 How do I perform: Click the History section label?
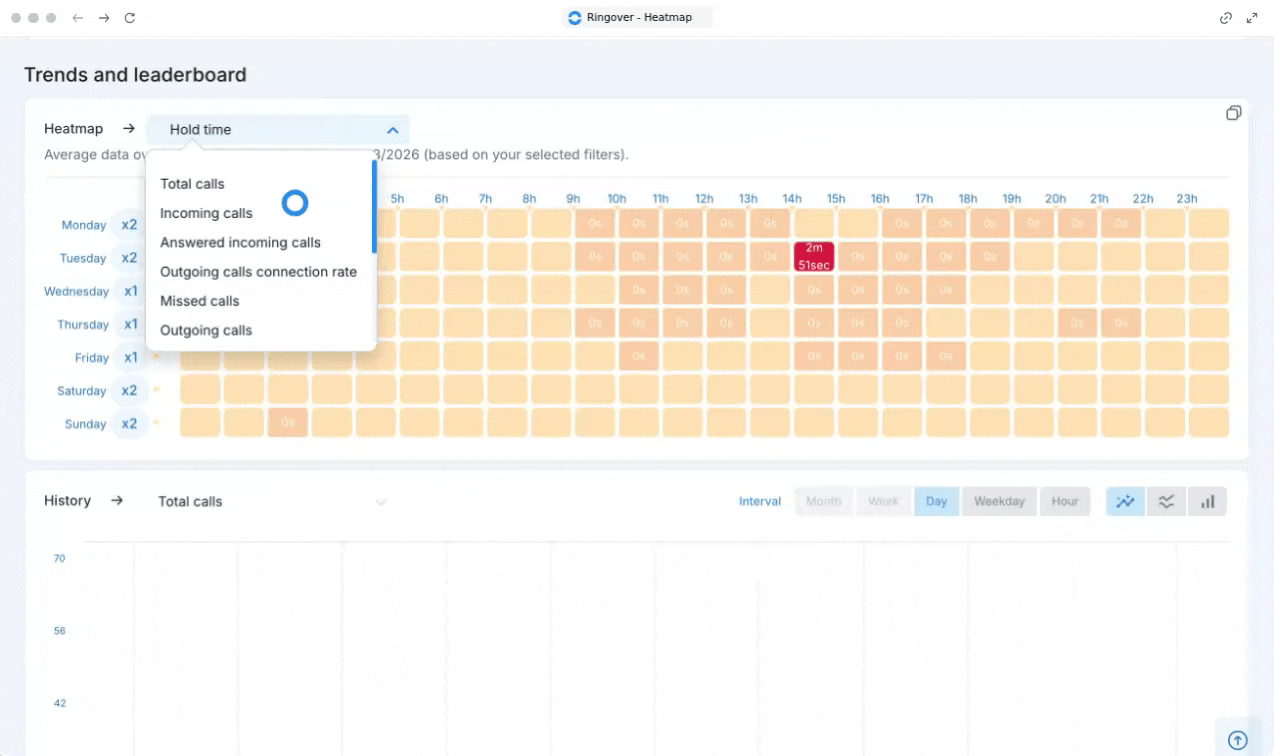pyautogui.click(x=67, y=500)
